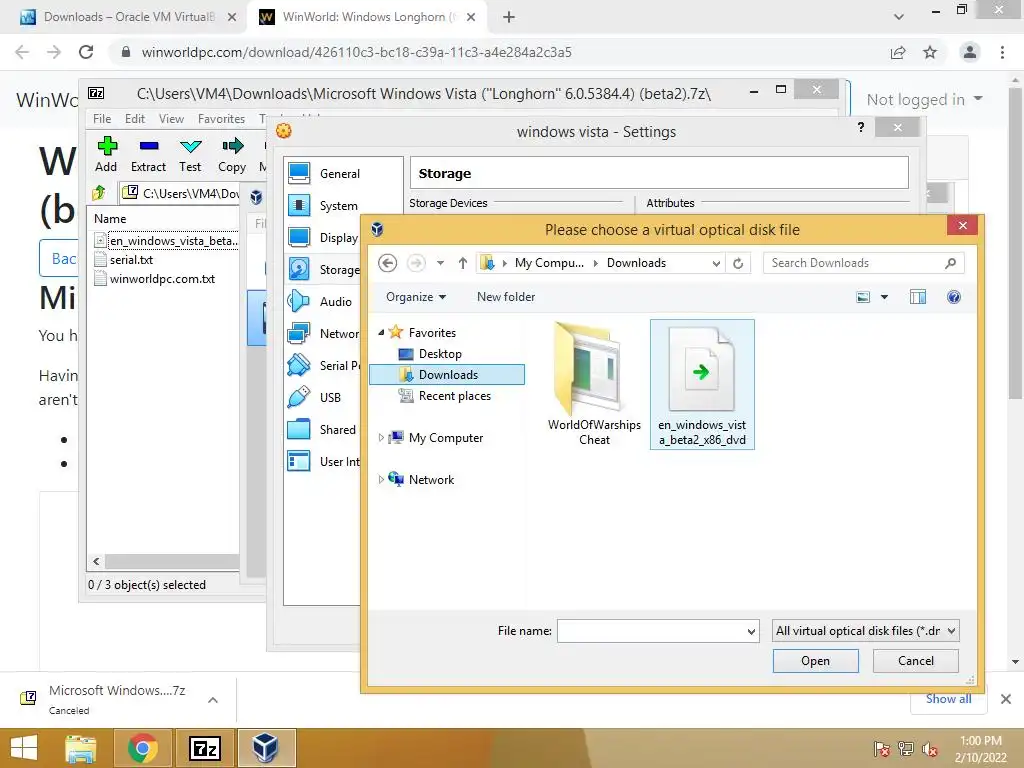
Task: Click Open button in file dialog
Action: (x=816, y=661)
